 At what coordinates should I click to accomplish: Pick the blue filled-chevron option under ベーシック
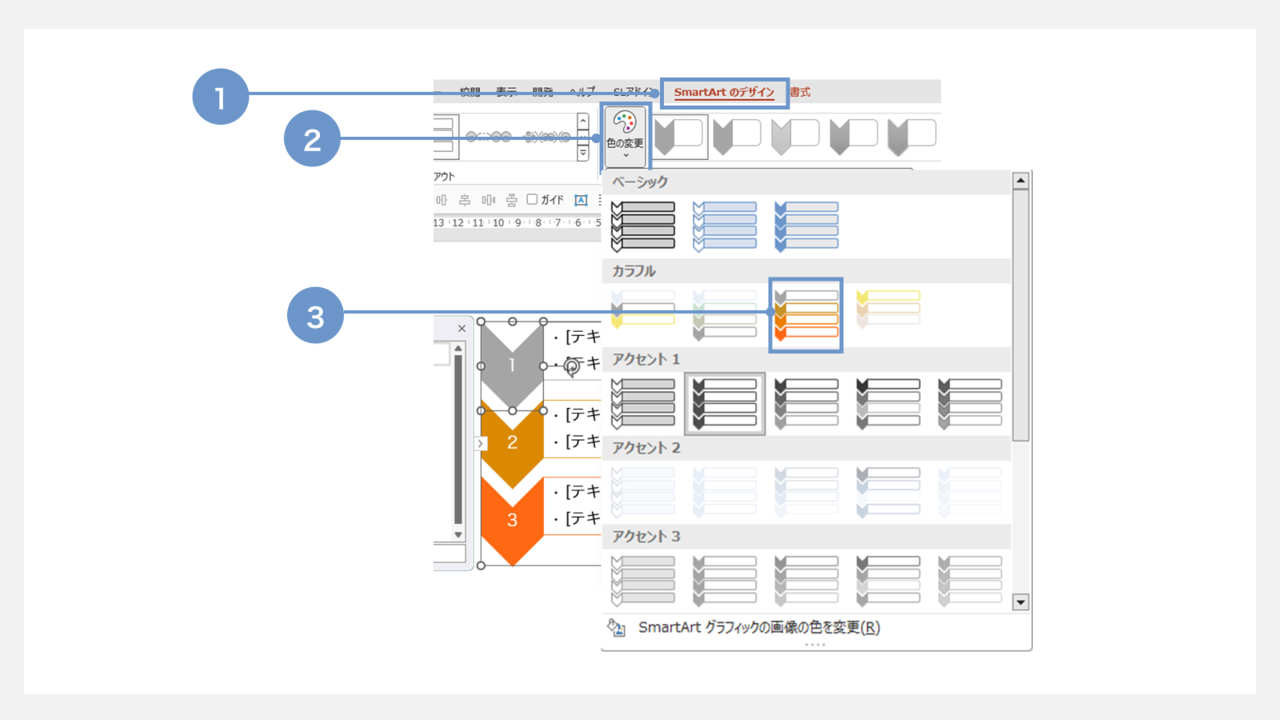pyautogui.click(x=807, y=225)
